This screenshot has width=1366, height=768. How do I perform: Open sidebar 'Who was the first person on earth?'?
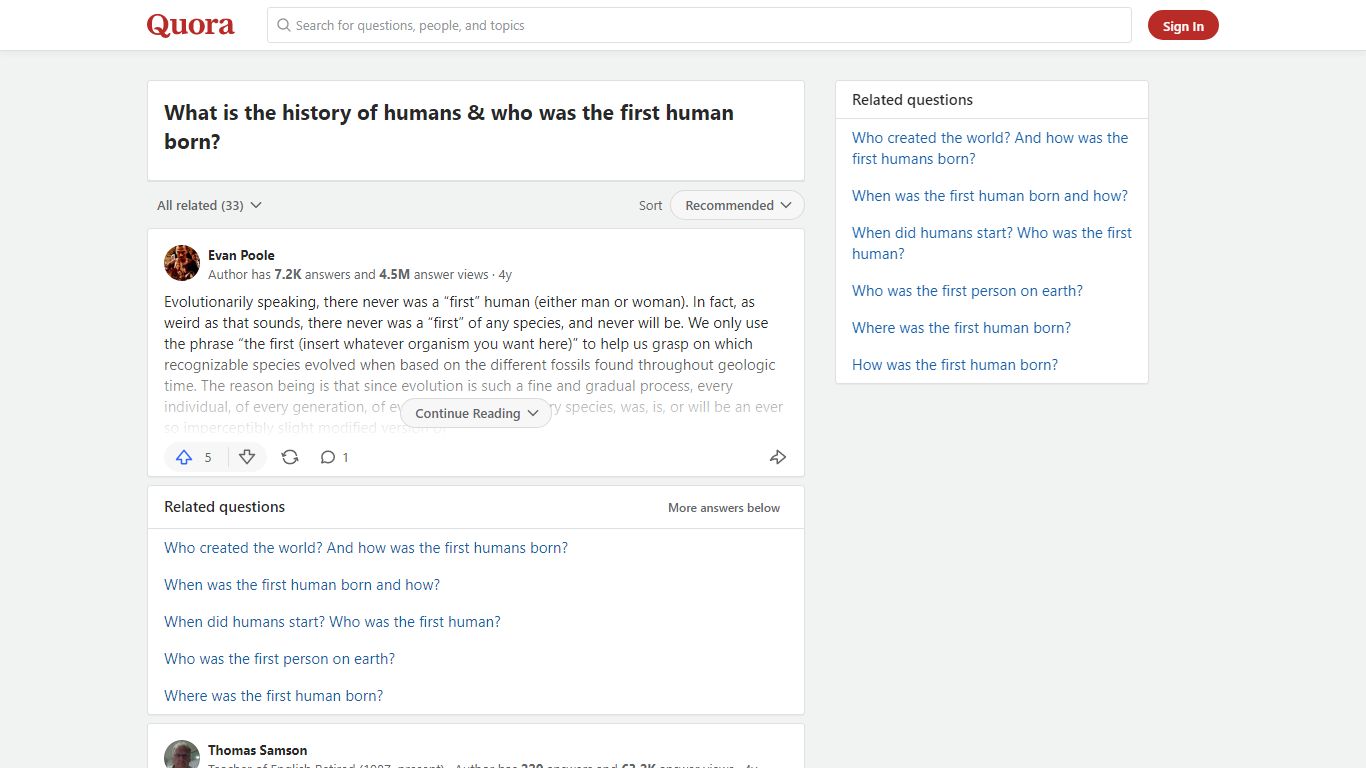click(x=967, y=291)
